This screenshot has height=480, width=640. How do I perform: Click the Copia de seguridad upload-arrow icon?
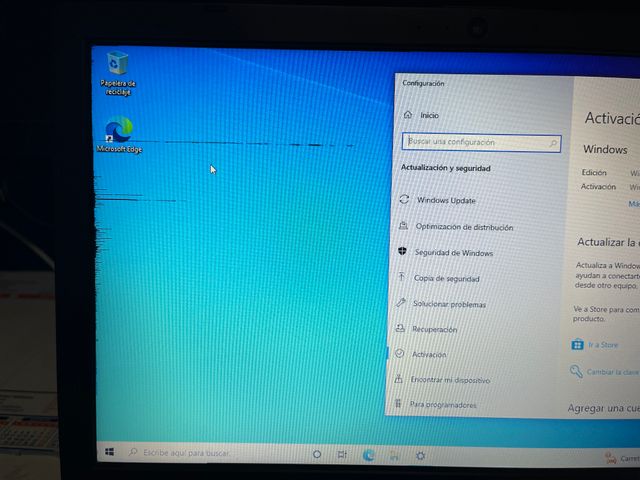pos(402,277)
